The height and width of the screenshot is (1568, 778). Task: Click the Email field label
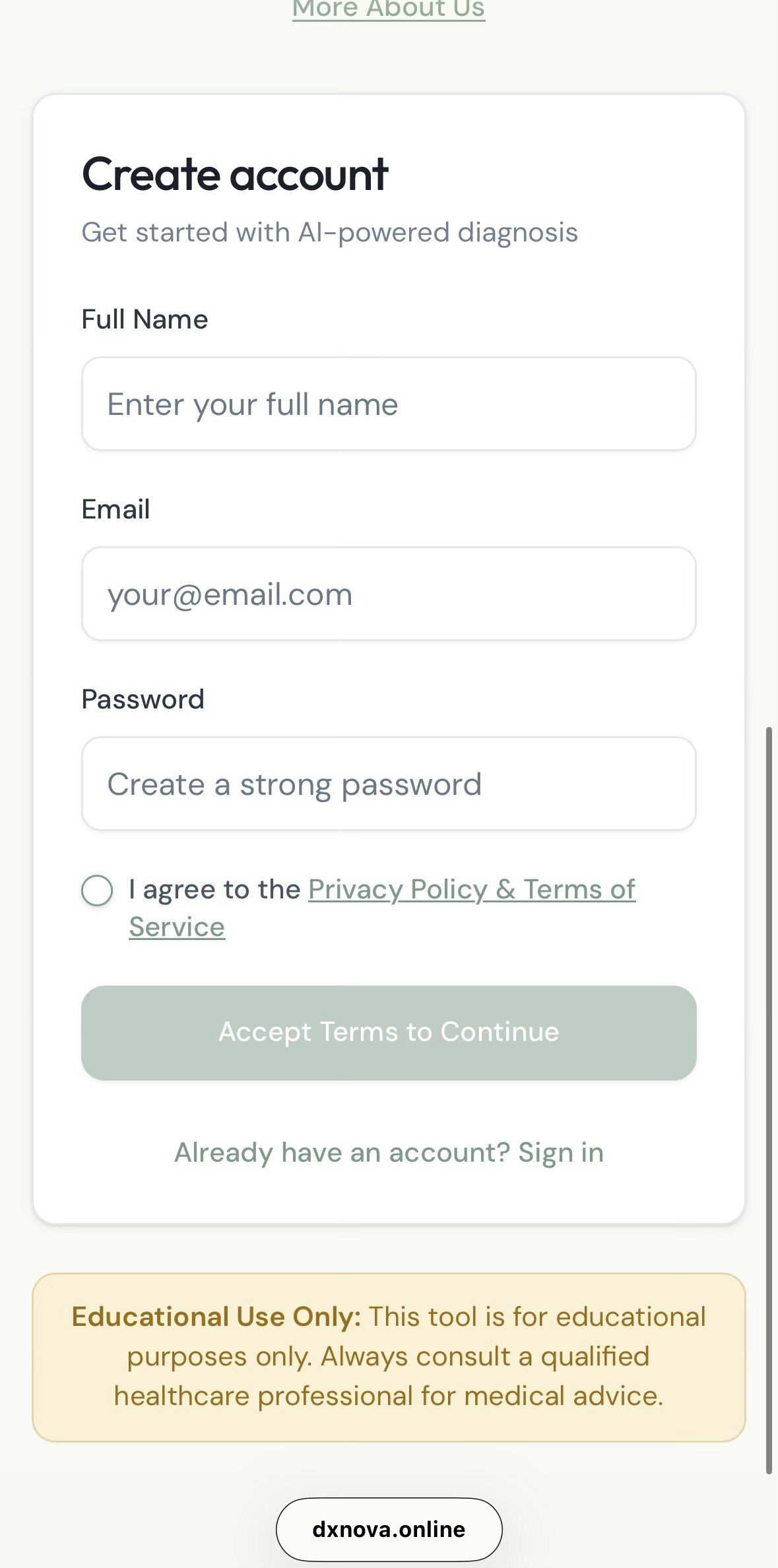point(115,509)
